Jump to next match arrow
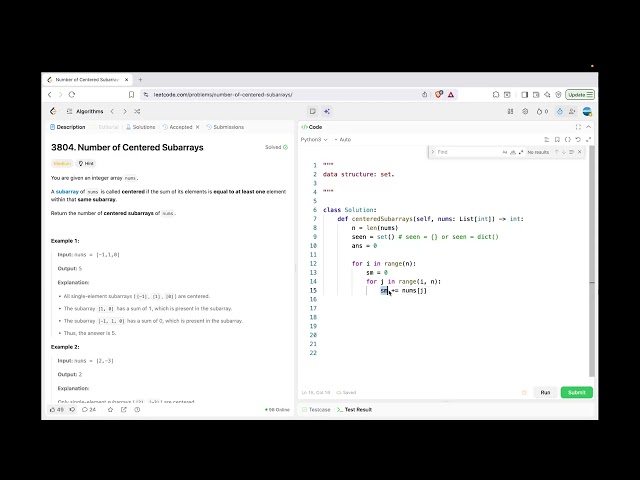The image size is (640, 480). [x=564, y=152]
